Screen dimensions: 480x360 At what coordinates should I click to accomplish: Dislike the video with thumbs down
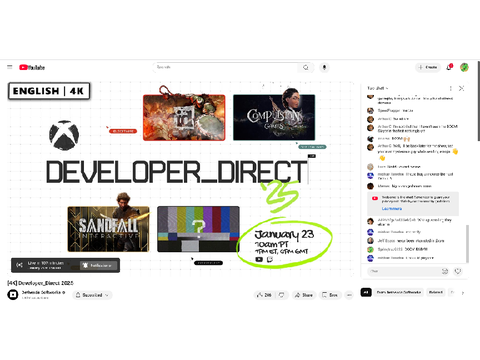pos(282,295)
